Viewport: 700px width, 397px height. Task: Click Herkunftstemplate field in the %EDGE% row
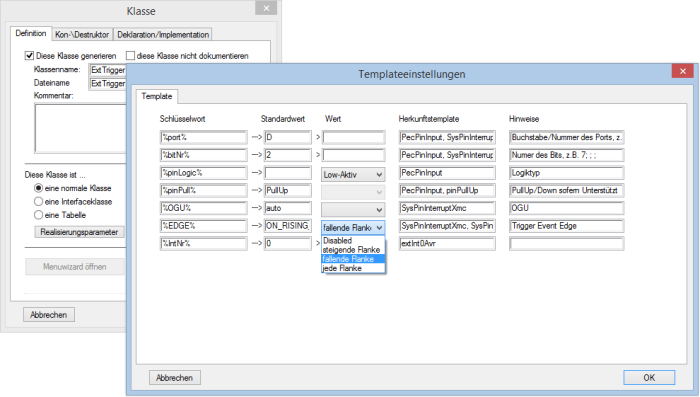click(447, 226)
